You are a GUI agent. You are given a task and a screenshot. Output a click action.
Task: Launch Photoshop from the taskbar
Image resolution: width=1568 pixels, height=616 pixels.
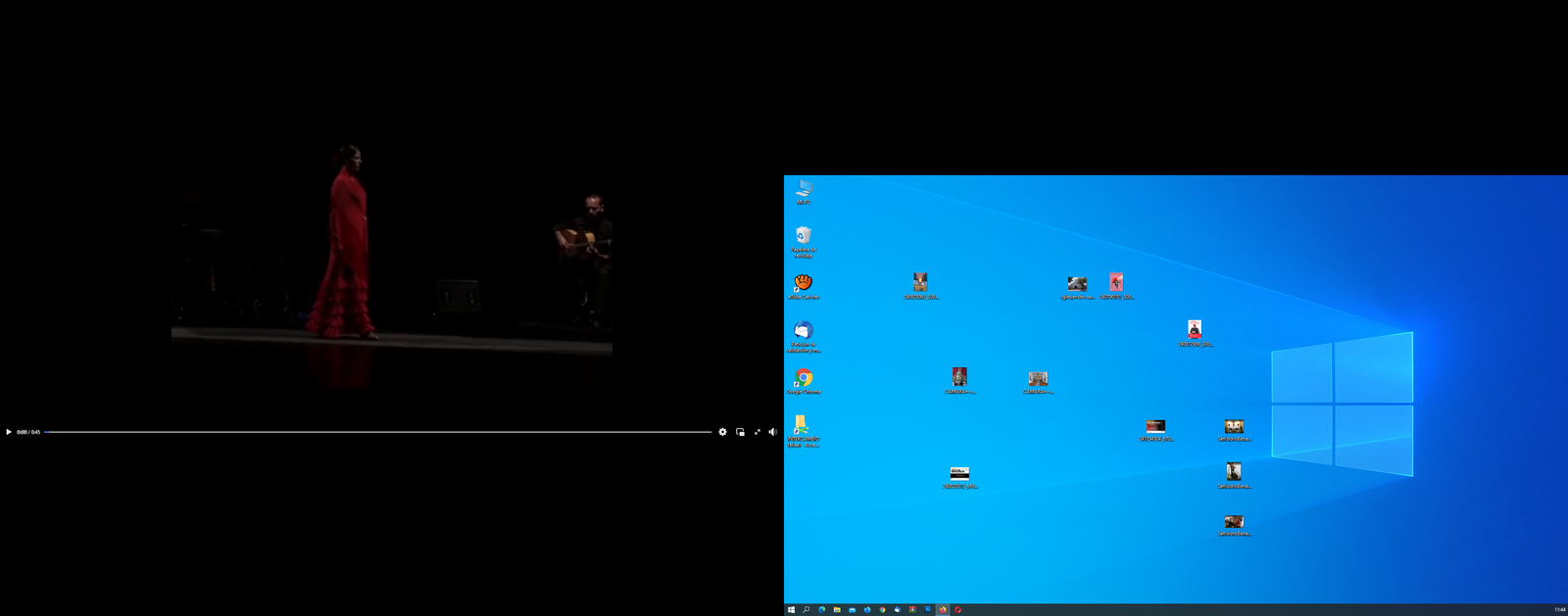[927, 609]
